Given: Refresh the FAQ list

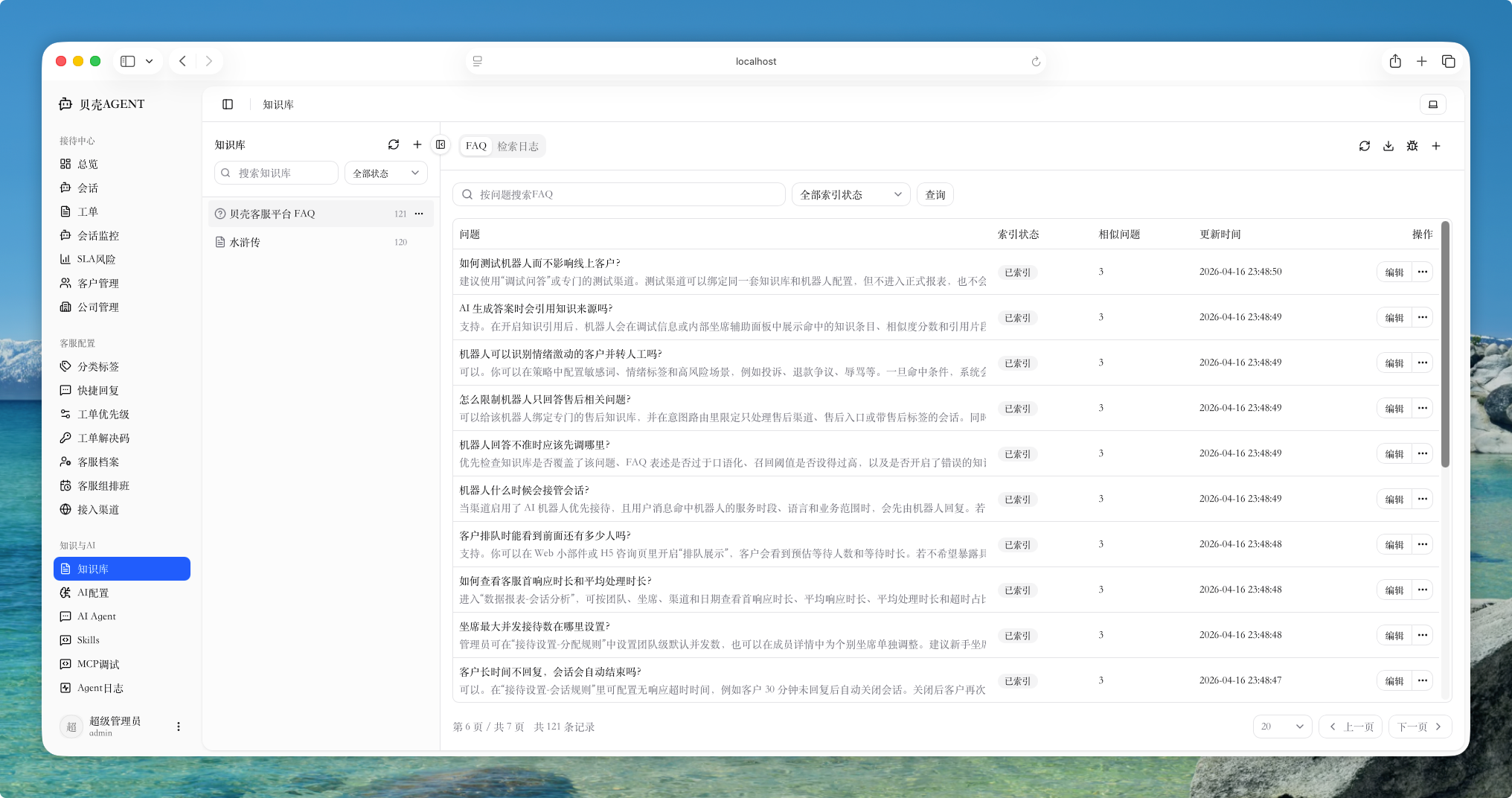Looking at the screenshot, I should (x=1365, y=146).
